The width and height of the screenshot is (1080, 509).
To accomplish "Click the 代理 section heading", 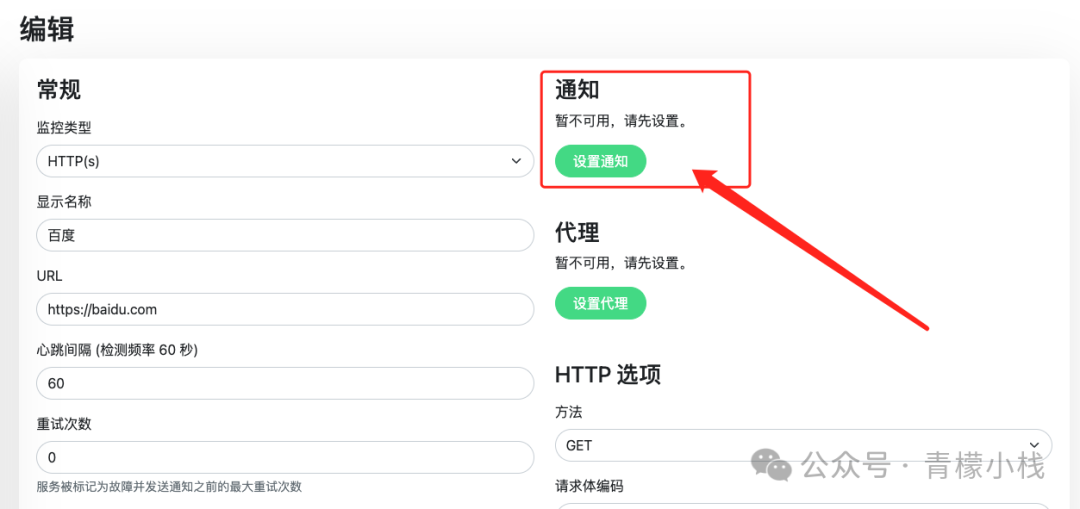I will point(577,232).
